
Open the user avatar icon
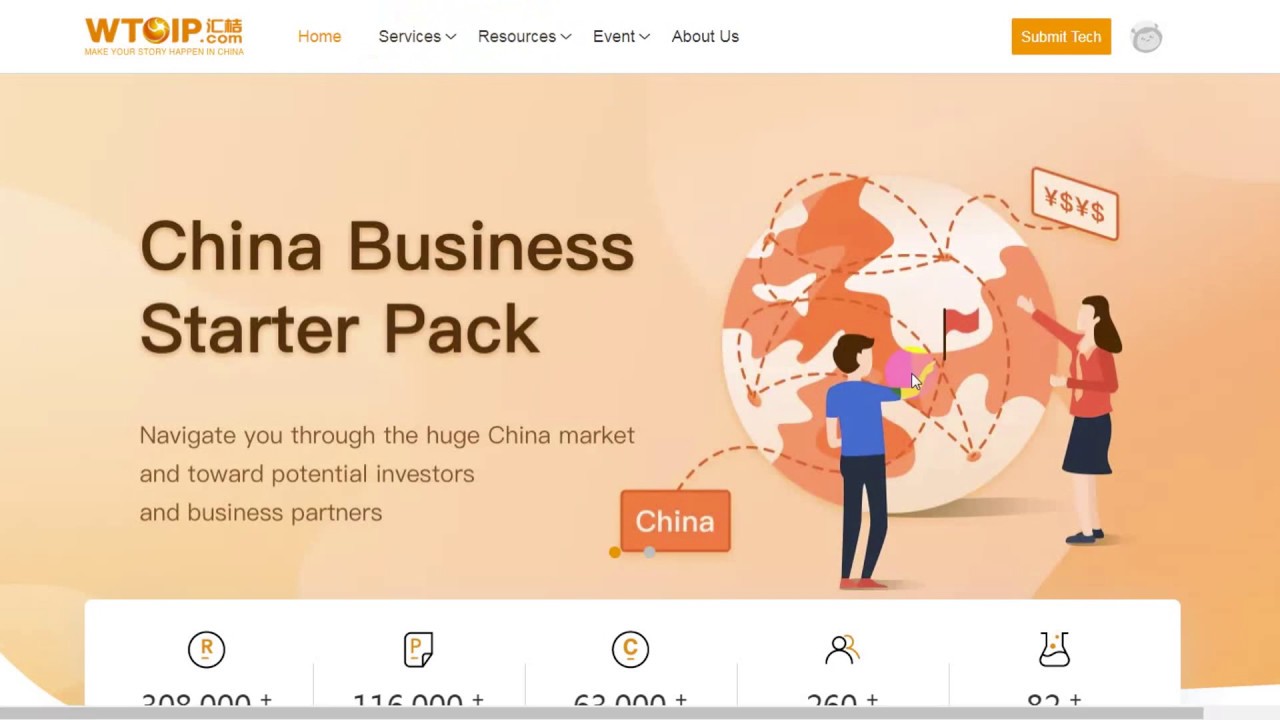pyautogui.click(x=1146, y=37)
